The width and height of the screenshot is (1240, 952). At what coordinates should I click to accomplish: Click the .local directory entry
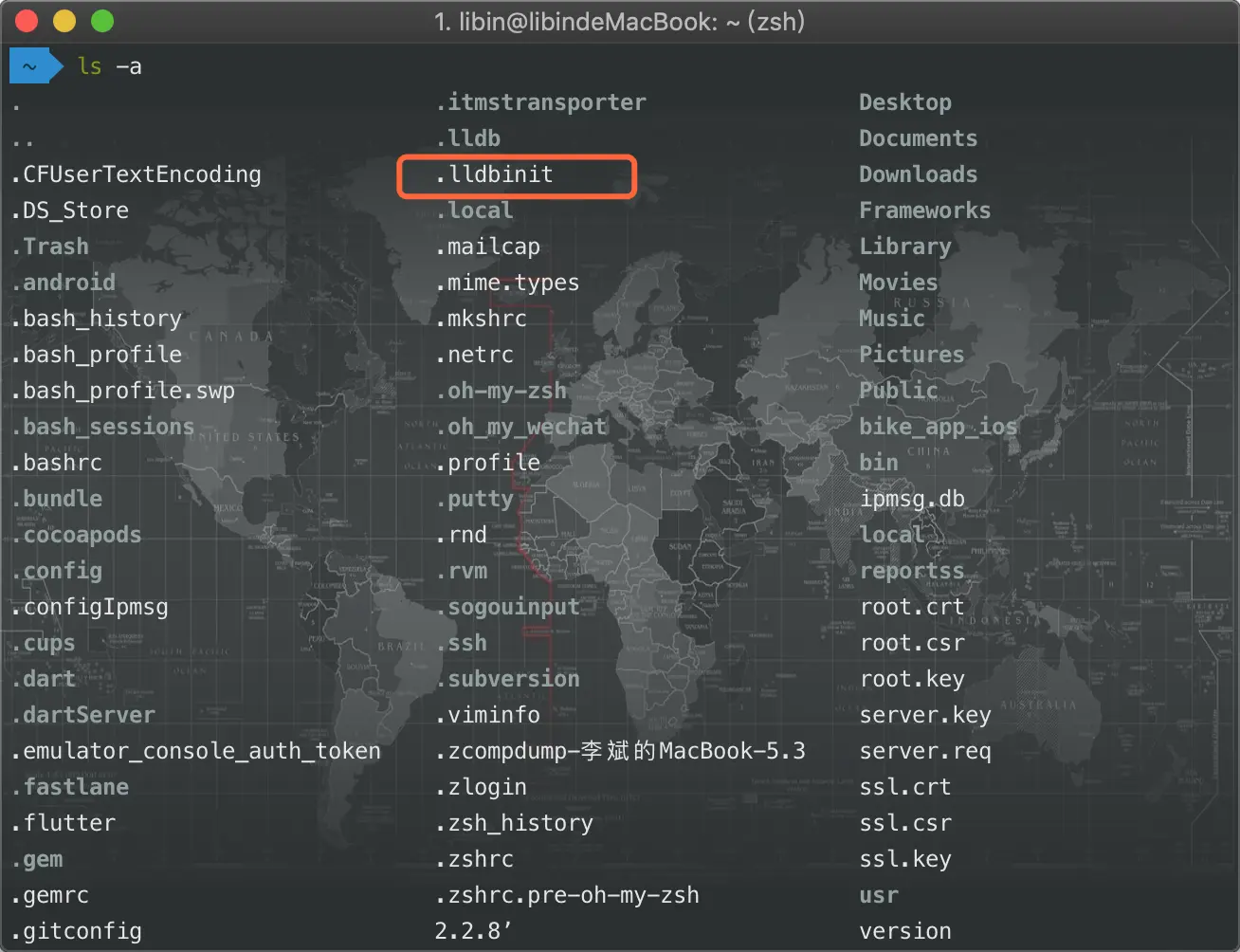(475, 211)
